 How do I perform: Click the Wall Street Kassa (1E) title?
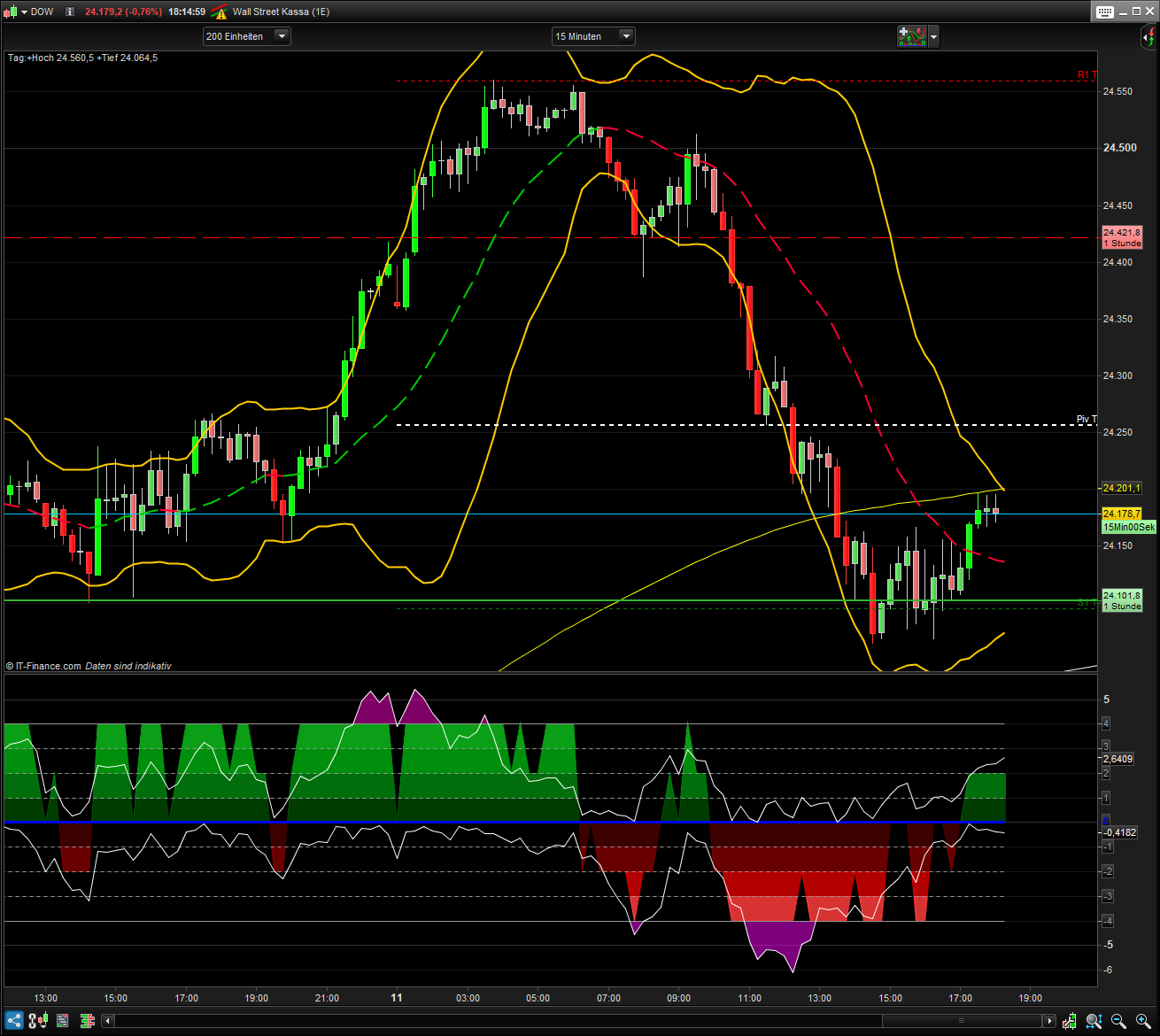coord(281,12)
